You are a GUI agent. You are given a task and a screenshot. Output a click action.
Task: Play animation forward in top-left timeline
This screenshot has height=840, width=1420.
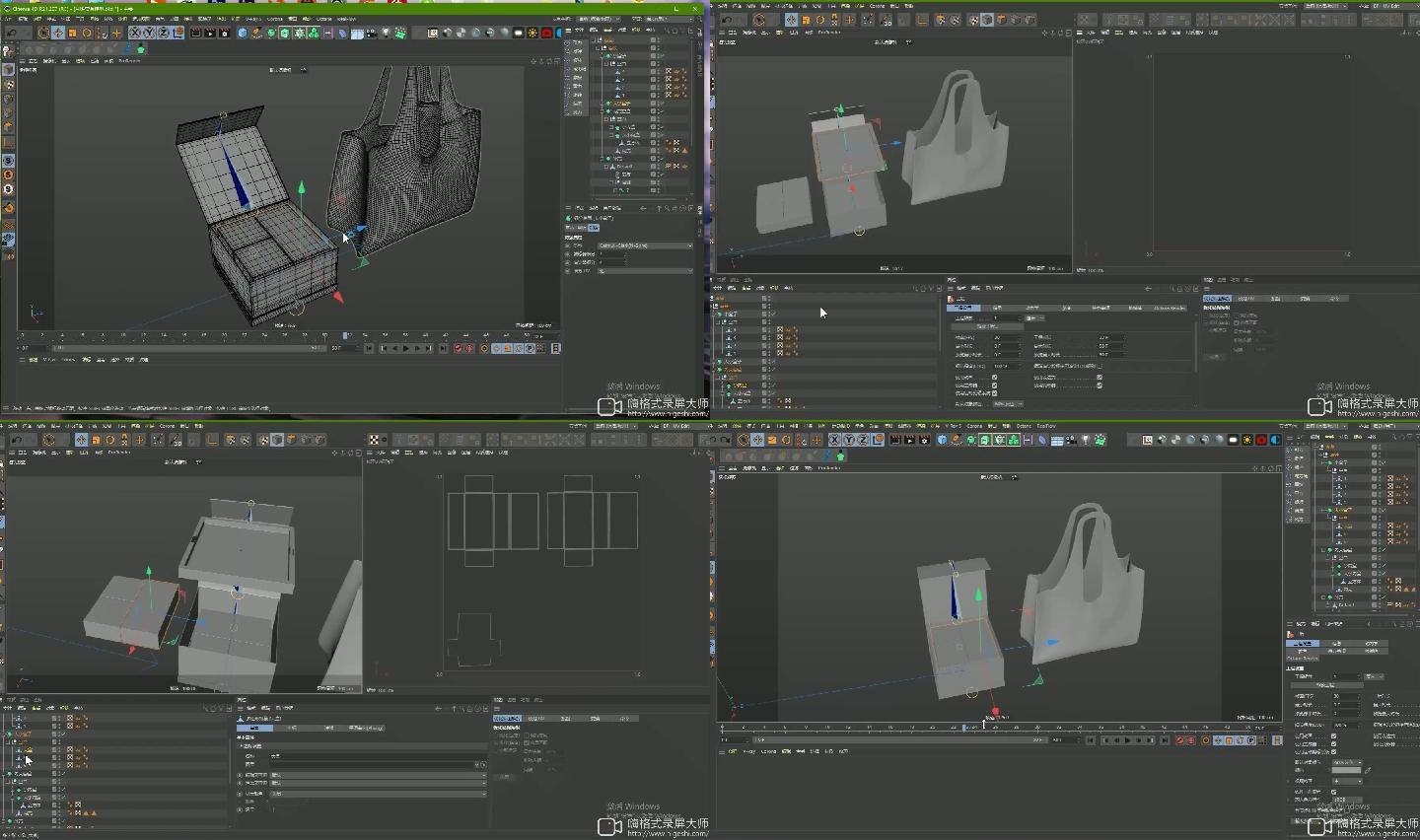(x=406, y=348)
